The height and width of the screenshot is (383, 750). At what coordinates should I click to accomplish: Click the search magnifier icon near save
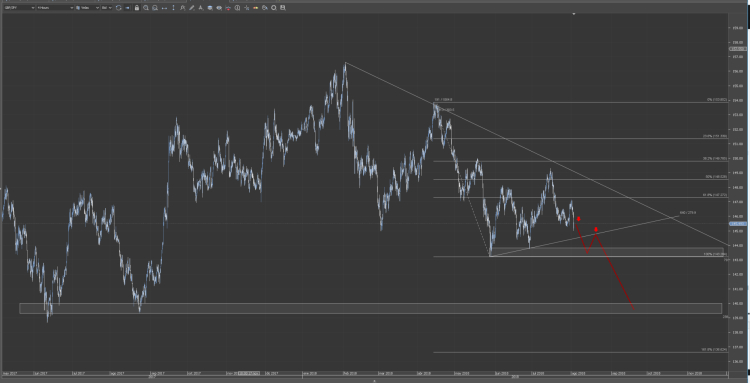(274, 8)
